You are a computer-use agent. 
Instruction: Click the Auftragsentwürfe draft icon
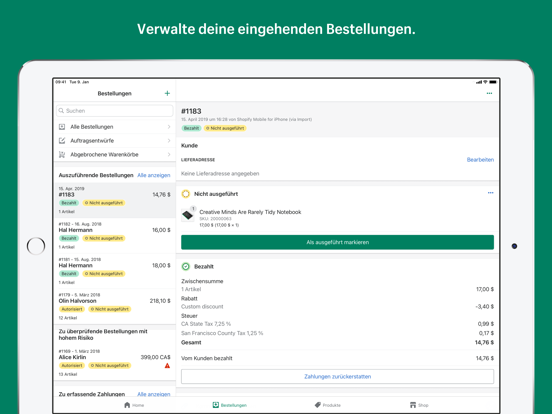coord(62,140)
